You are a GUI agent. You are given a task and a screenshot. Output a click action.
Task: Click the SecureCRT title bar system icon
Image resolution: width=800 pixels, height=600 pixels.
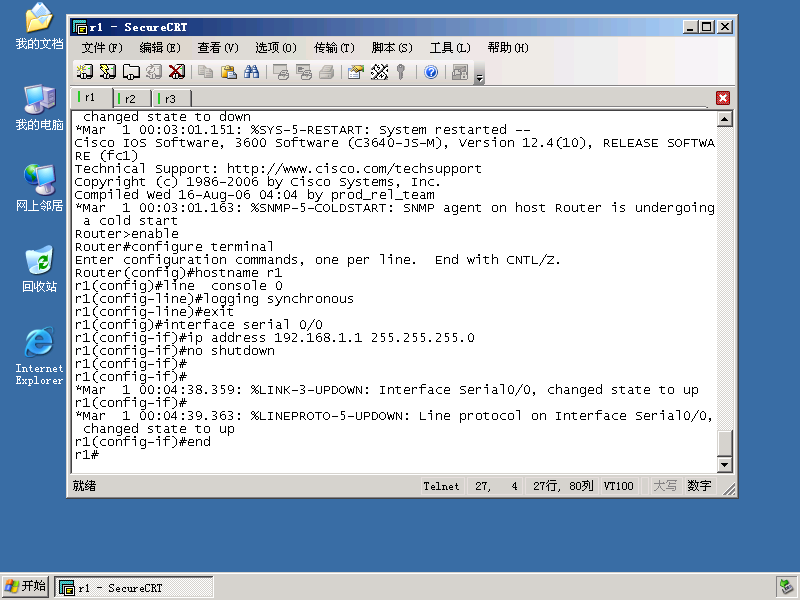click(80, 27)
